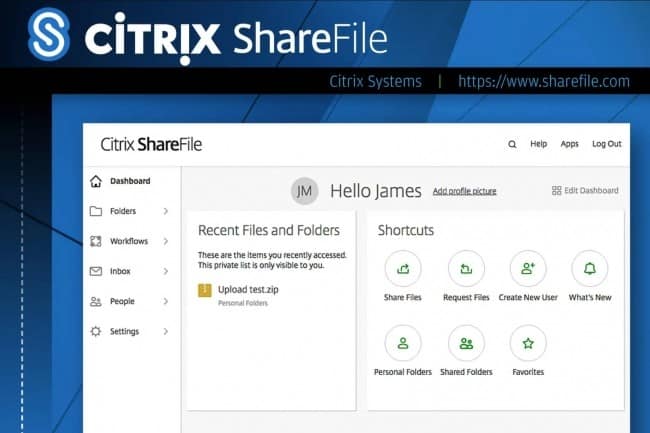Viewport: 650px width, 433px height.
Task: Click the Inbox envelope icon
Action: [x=96, y=271]
